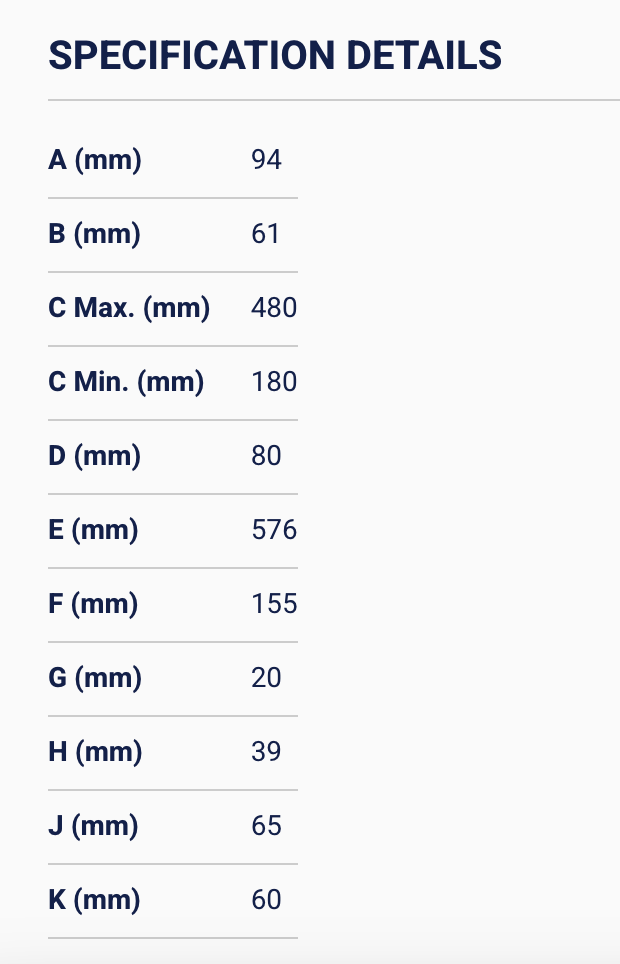
Task: Click the value 61 for B
Action: (x=266, y=234)
